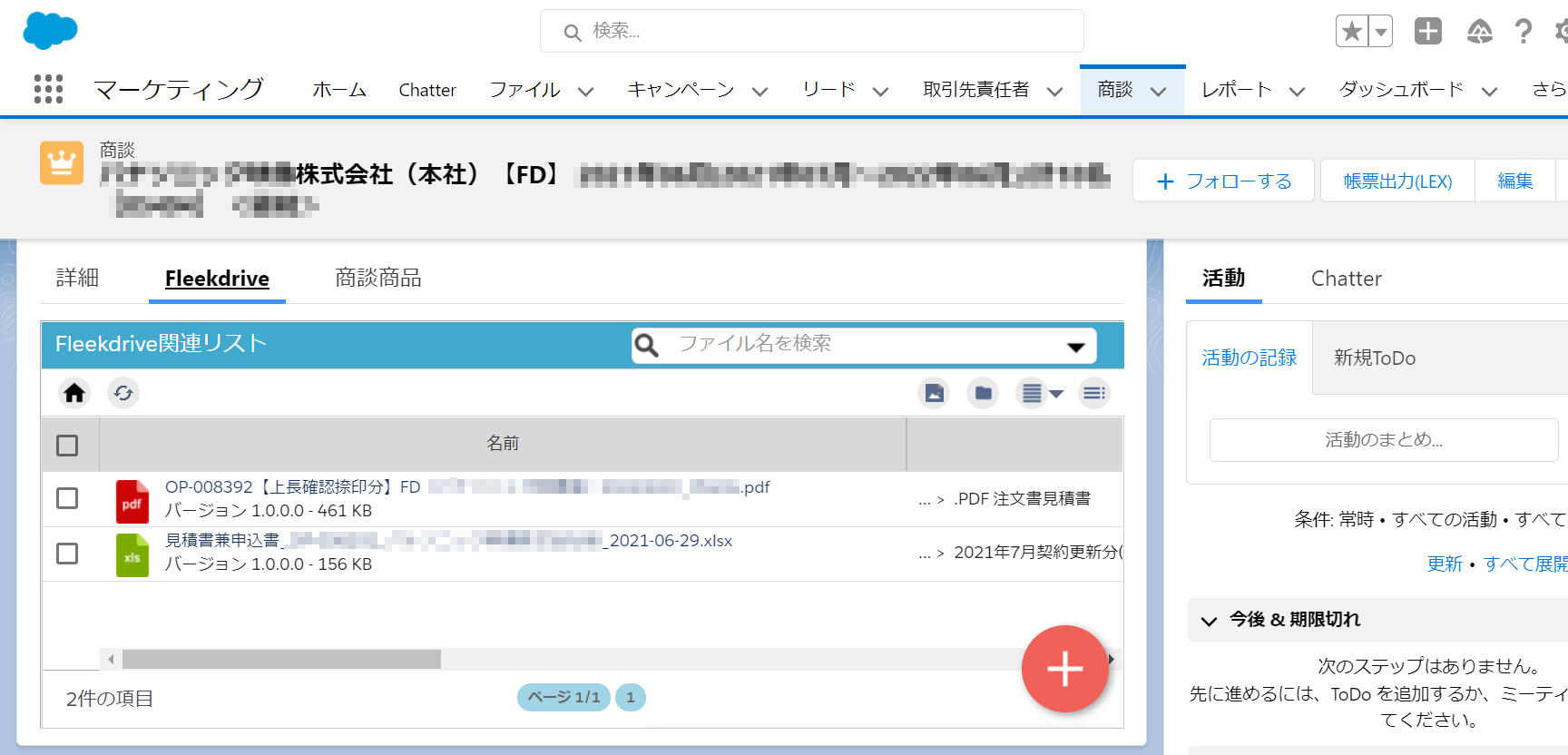
Task: Switch to the 活動 tab
Action: [1223, 278]
